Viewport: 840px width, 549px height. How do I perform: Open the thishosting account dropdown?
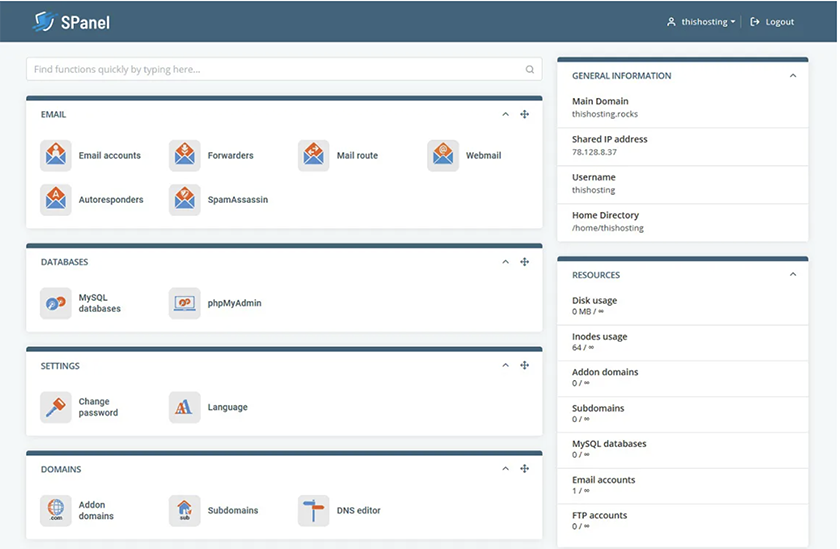coord(708,22)
